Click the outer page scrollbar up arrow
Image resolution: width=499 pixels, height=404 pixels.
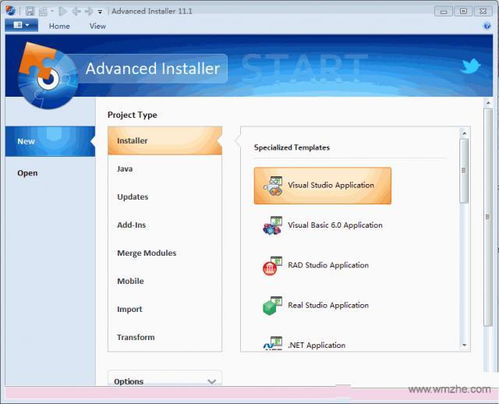pyautogui.click(x=488, y=103)
